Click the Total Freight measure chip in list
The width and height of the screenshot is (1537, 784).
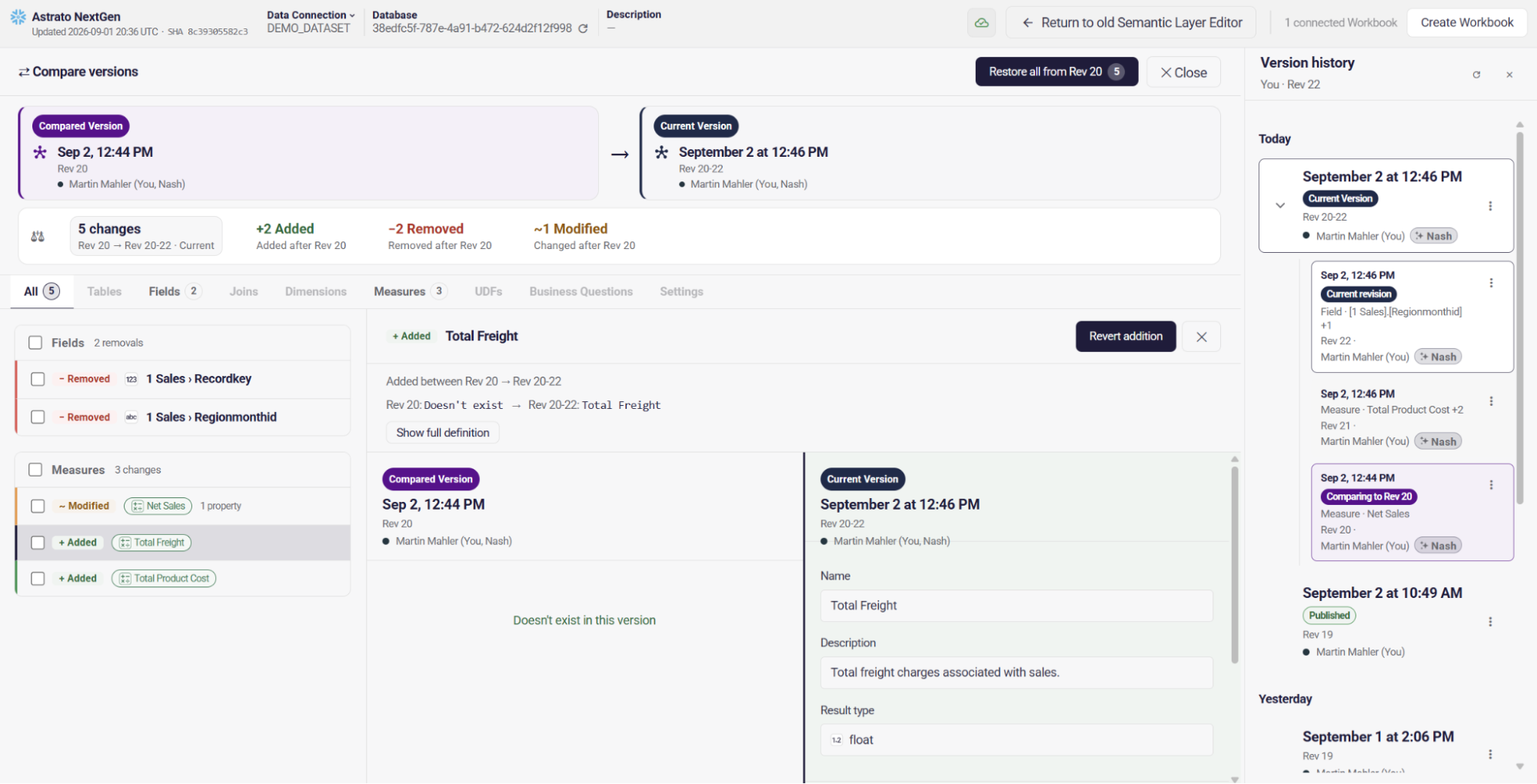click(151, 543)
